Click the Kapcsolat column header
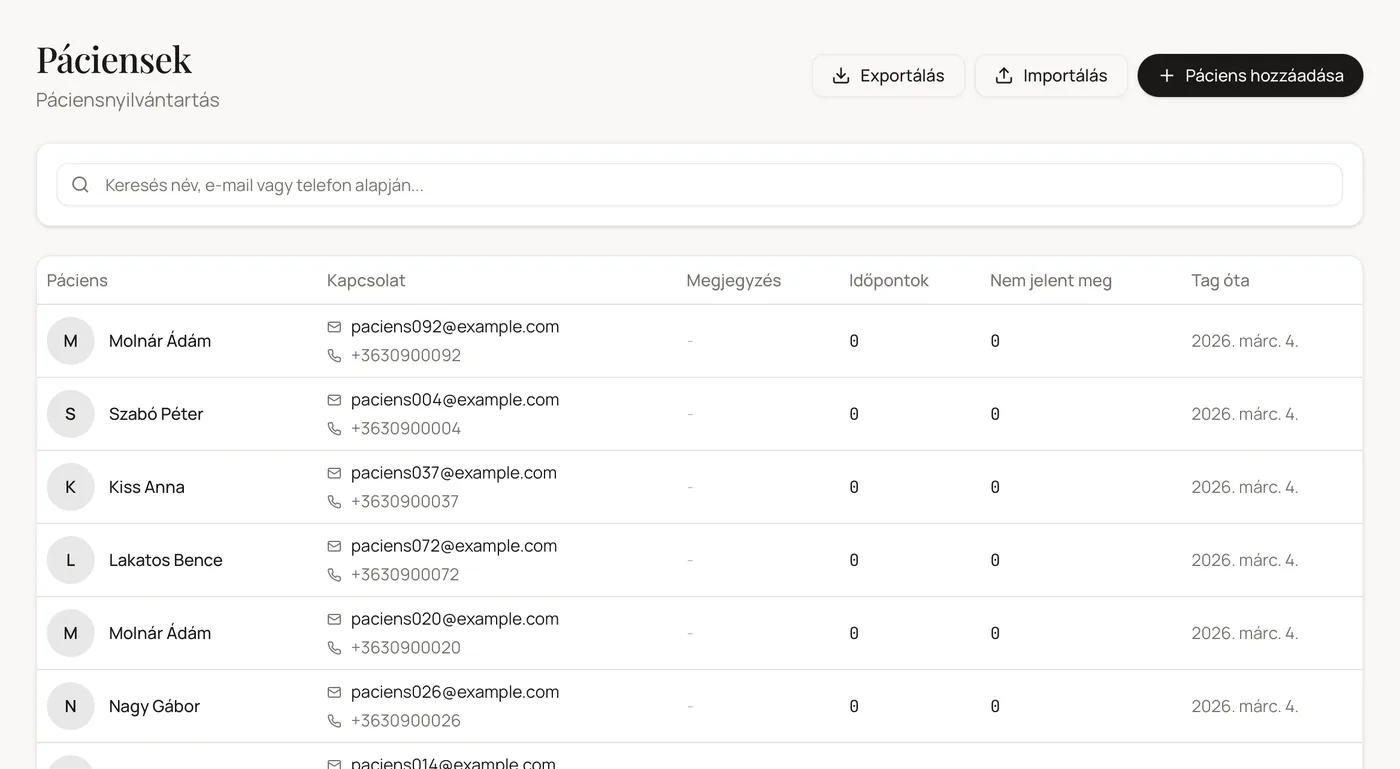Image resolution: width=1400 pixels, height=769 pixels. pos(366,281)
